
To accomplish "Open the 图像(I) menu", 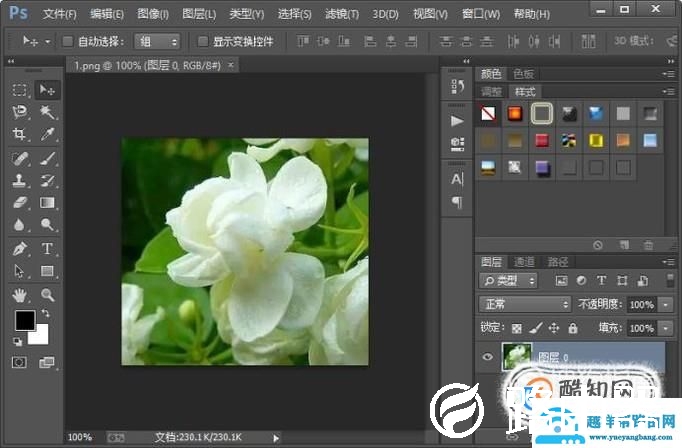I will point(153,14).
